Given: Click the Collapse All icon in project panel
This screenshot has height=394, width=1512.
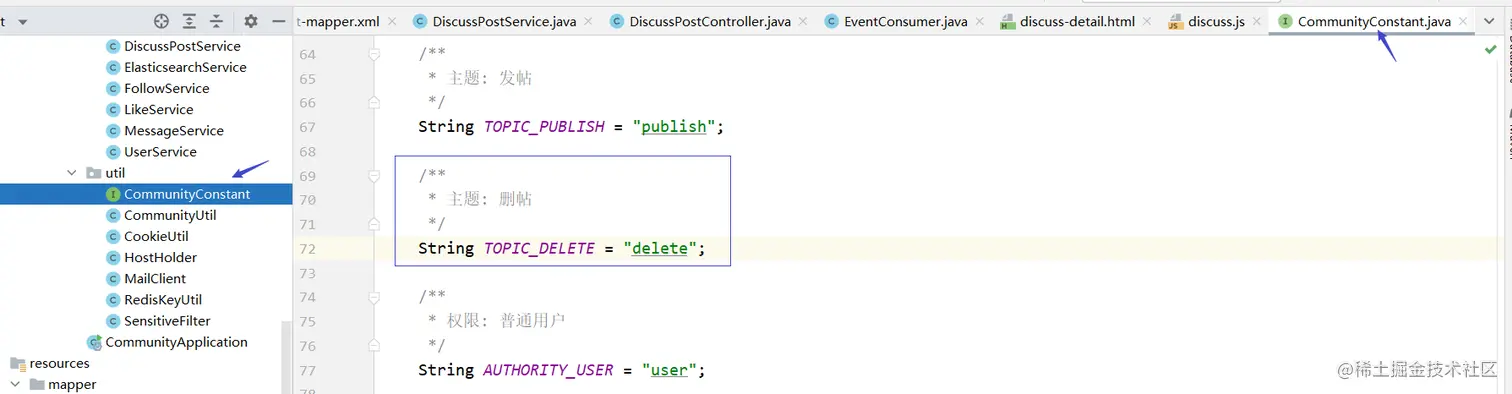Looking at the screenshot, I should (x=216, y=21).
